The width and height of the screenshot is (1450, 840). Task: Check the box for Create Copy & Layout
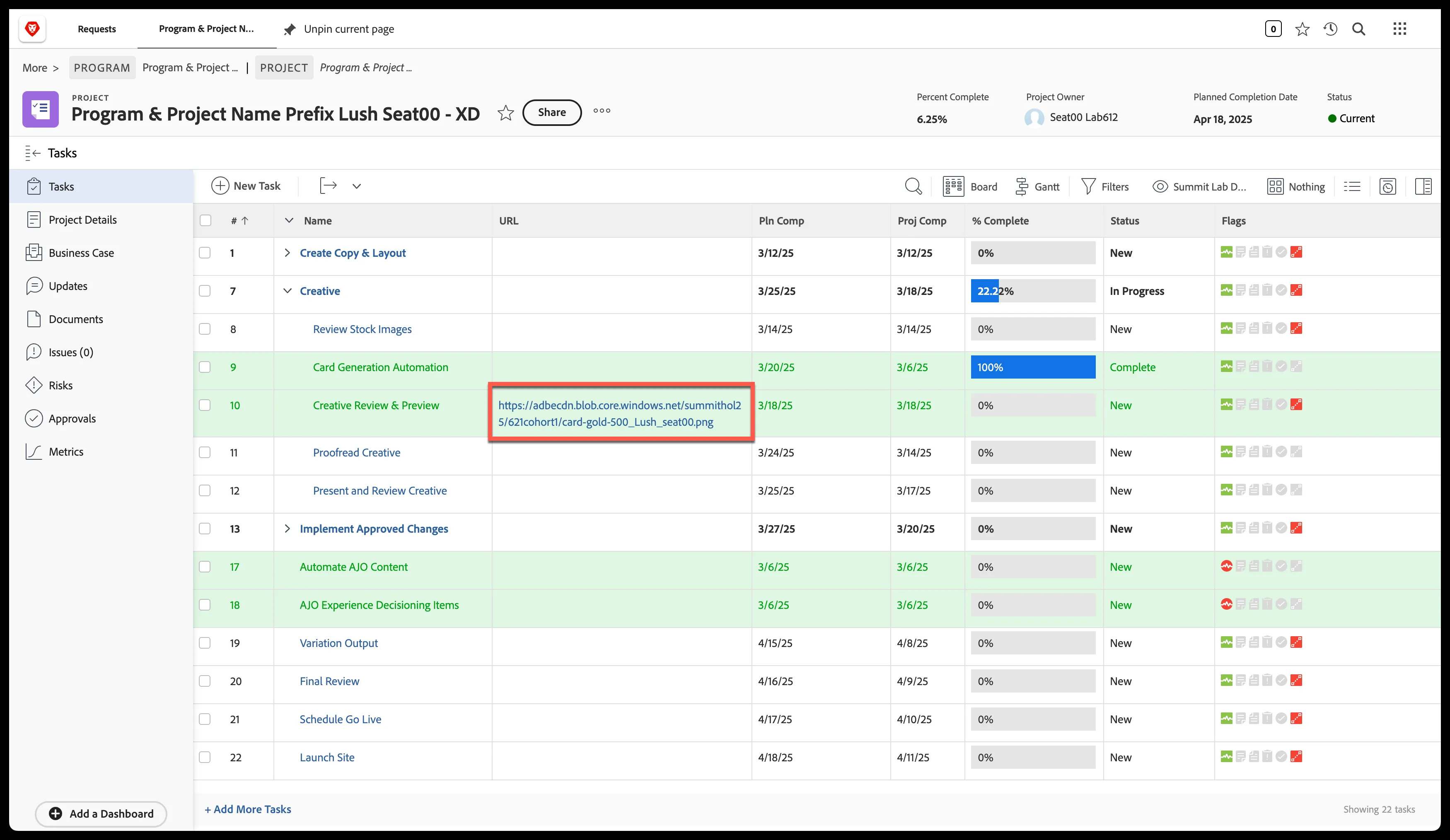click(205, 253)
